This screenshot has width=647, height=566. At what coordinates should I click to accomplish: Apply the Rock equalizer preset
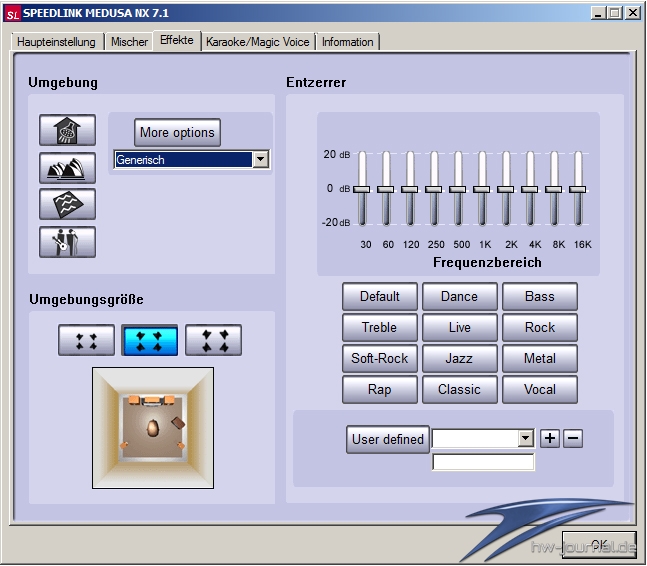tap(540, 327)
